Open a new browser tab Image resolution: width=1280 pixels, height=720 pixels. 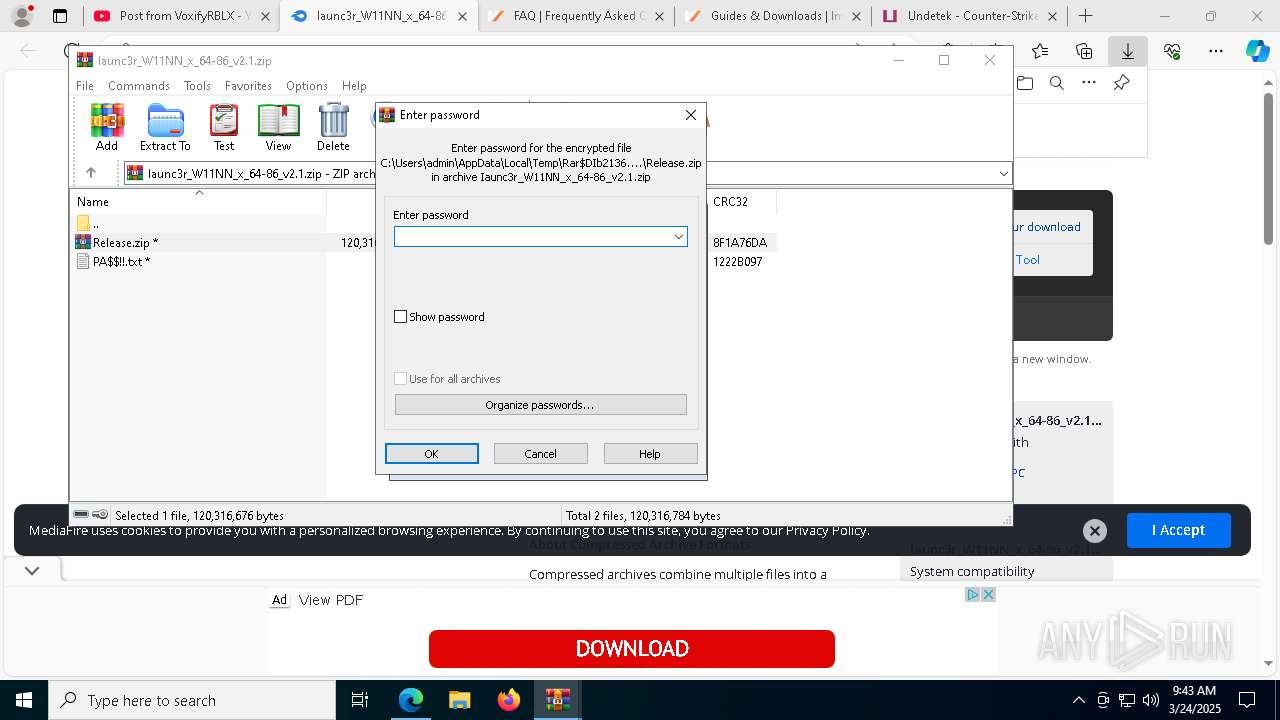click(1085, 16)
